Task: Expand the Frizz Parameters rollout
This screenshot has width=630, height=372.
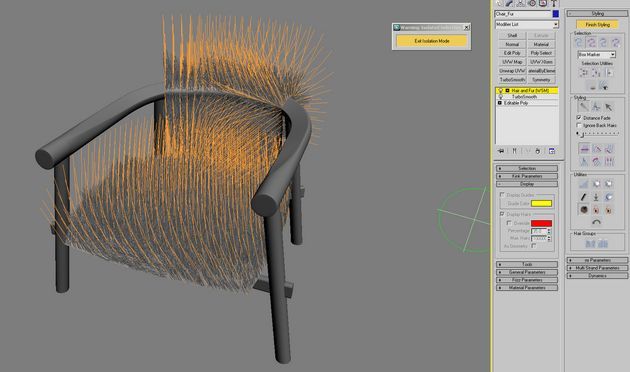Action: [x=527, y=280]
